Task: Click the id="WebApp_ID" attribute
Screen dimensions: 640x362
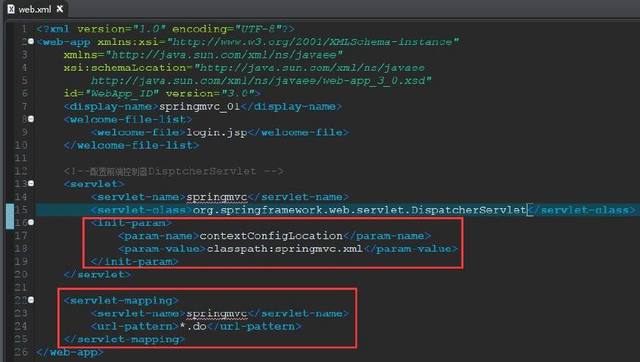Action: (x=111, y=93)
